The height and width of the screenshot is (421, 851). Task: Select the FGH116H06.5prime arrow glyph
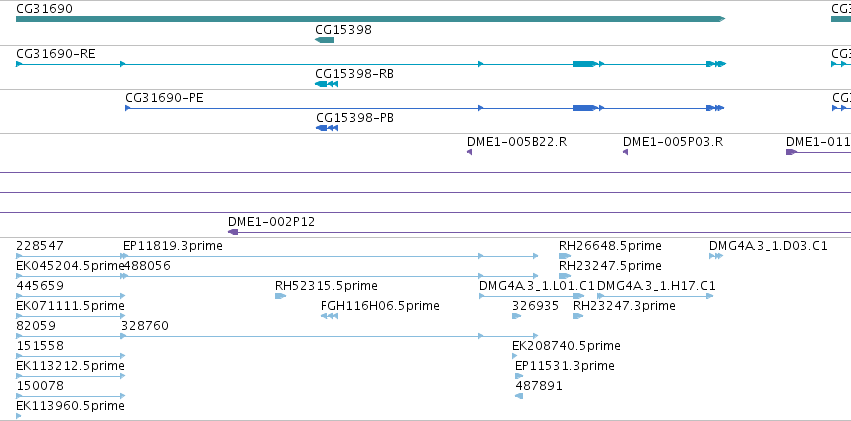click(x=329, y=316)
